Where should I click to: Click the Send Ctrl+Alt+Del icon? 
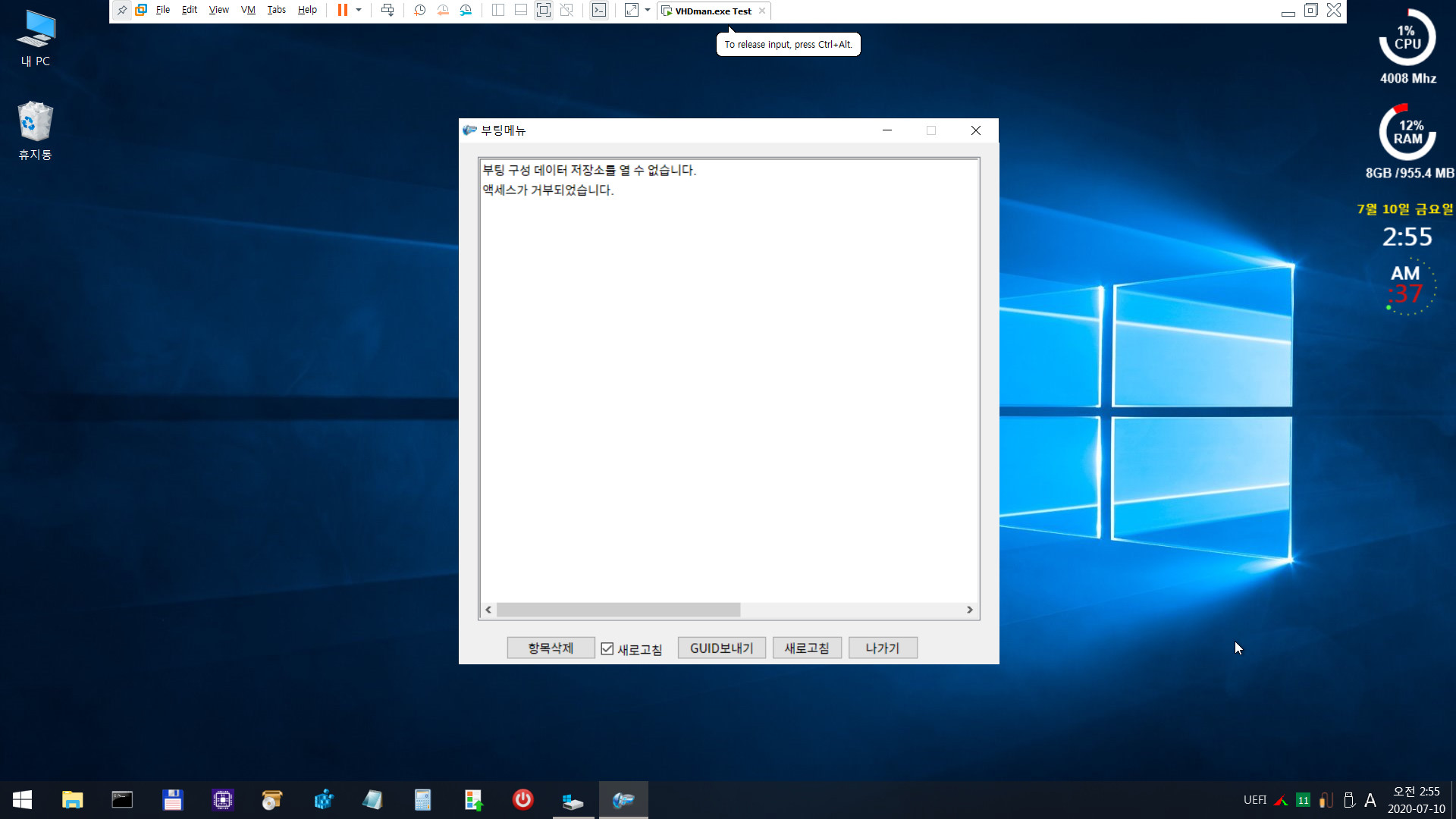(x=388, y=11)
